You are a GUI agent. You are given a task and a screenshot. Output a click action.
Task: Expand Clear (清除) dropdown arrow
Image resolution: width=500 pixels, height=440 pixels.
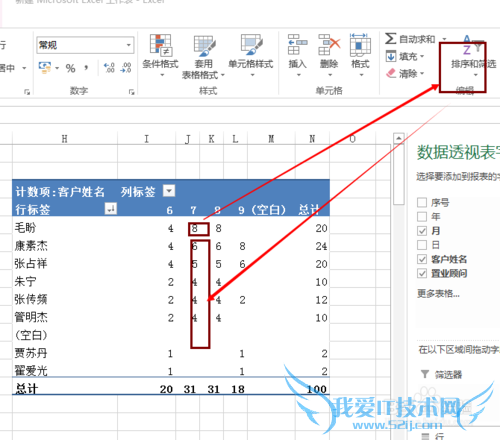[422, 73]
